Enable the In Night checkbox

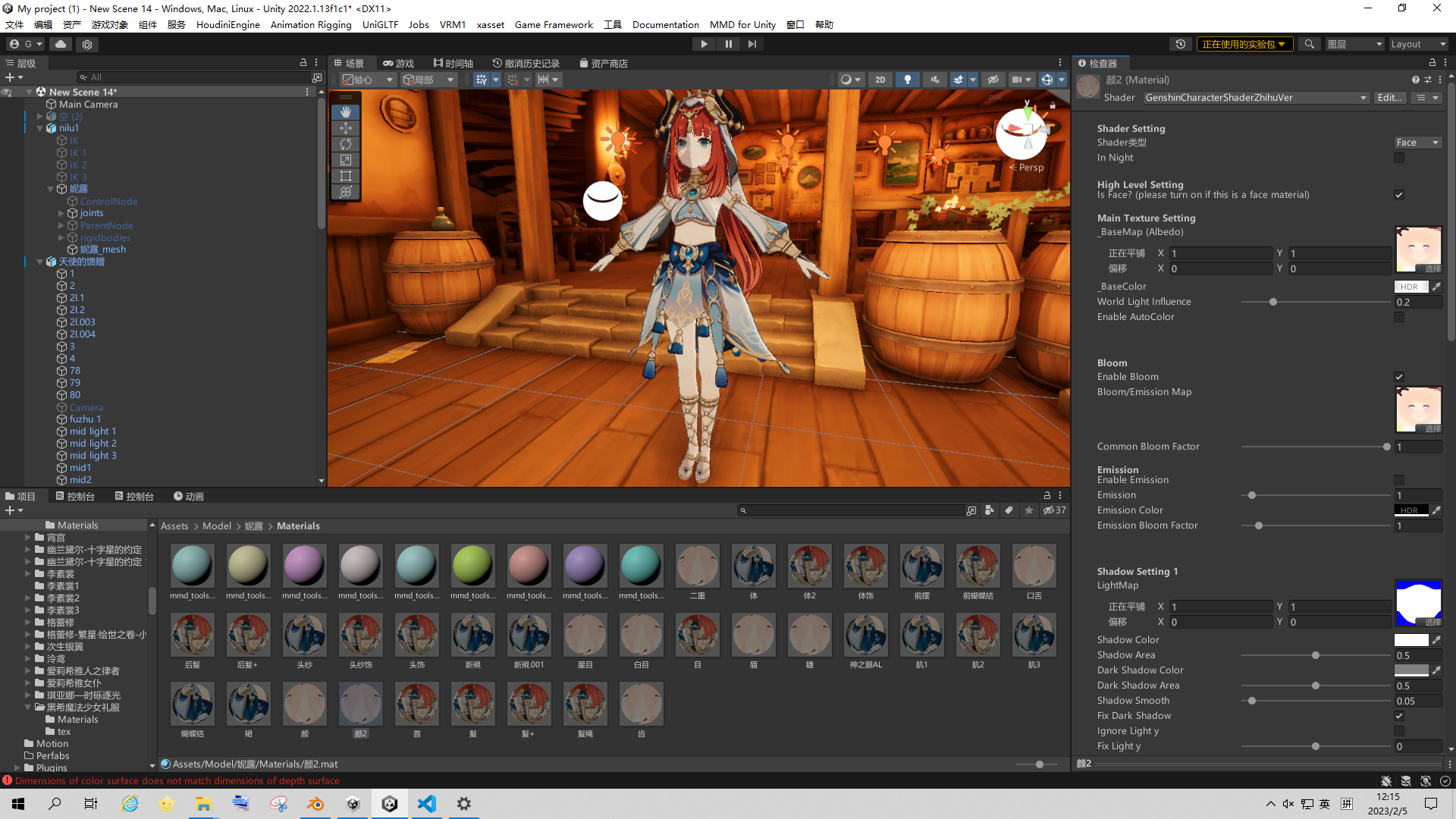pos(1399,158)
